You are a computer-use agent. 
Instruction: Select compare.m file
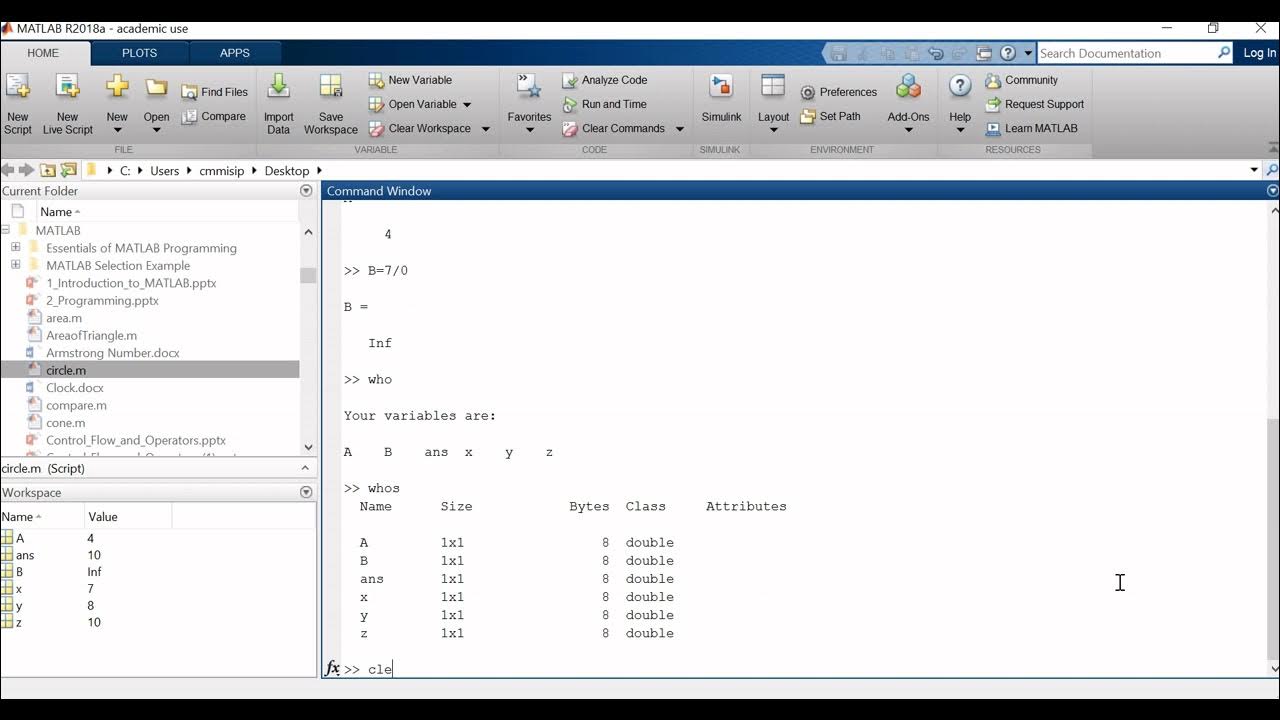(x=76, y=405)
